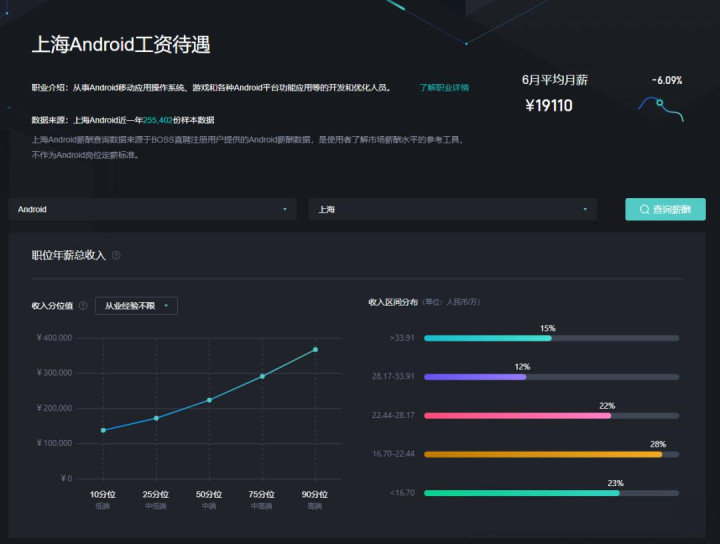
Task: Click the ¥400,000 axis value
Action: [54, 338]
